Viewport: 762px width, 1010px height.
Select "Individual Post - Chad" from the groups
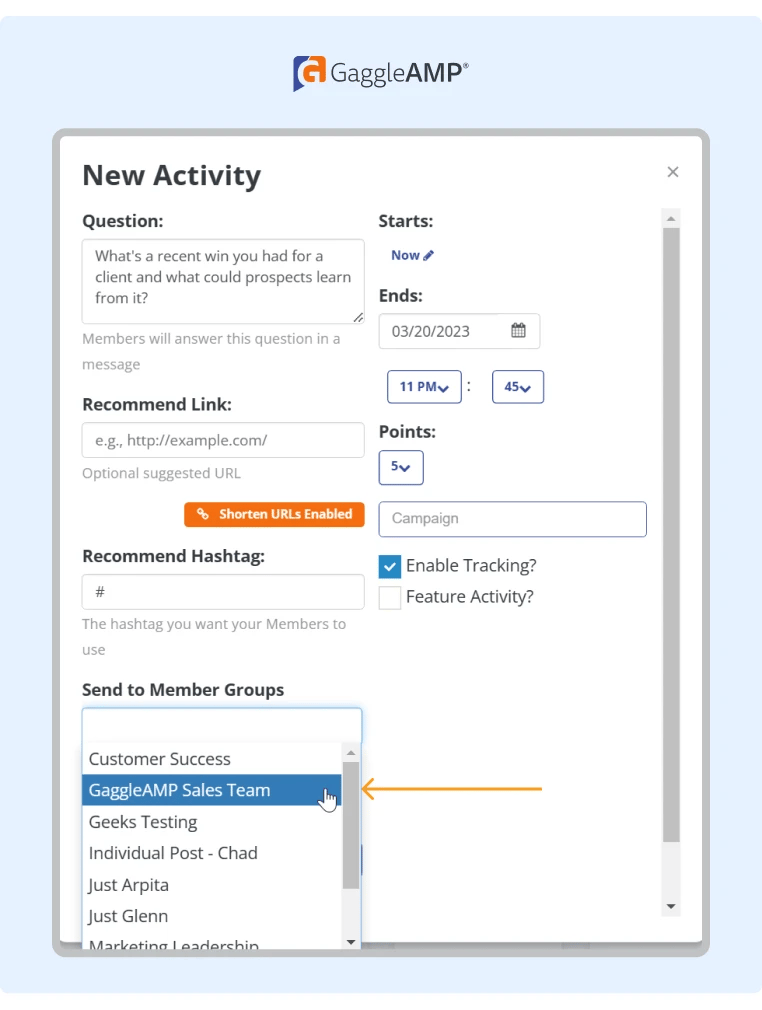[x=172, y=853]
